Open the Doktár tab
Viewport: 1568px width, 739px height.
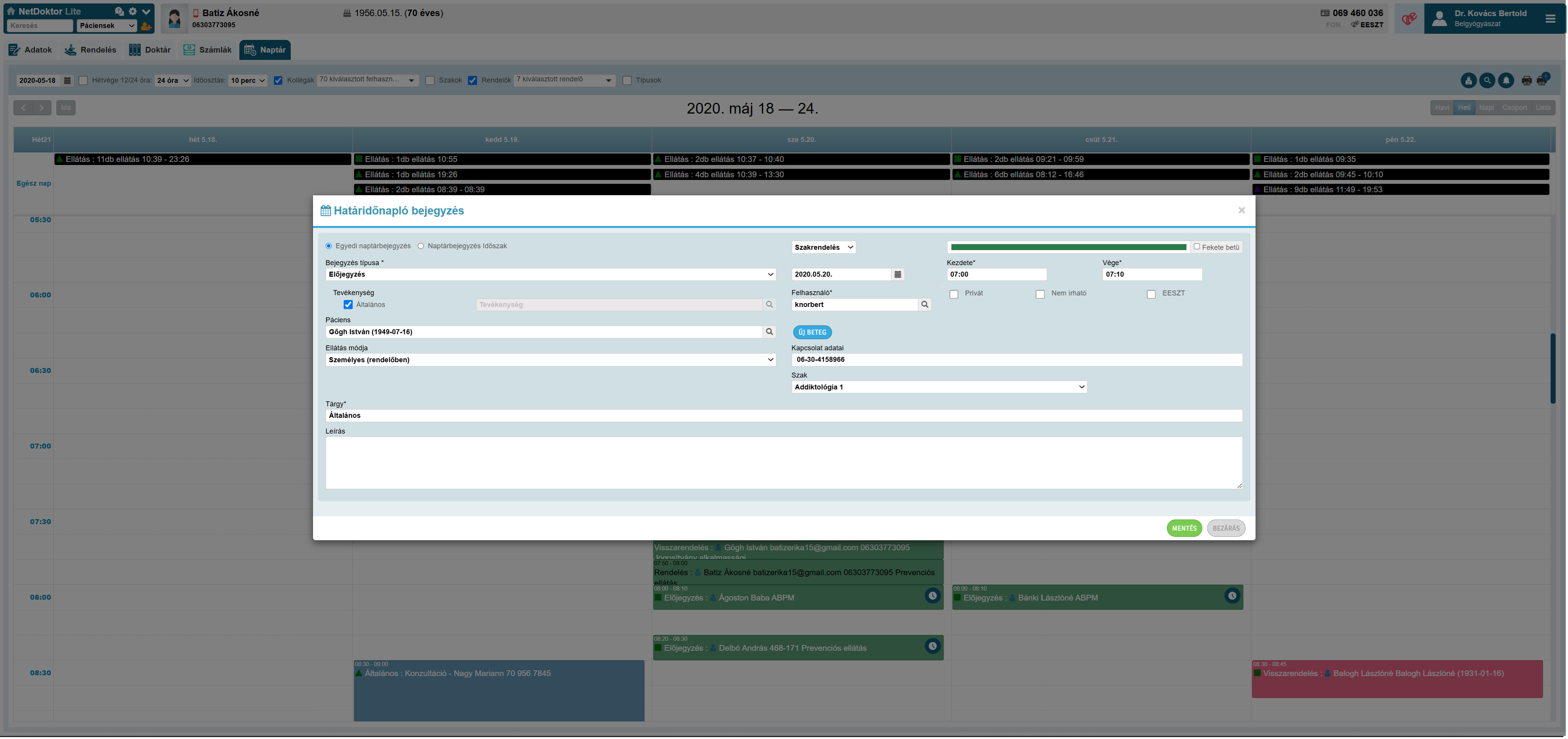click(150, 50)
